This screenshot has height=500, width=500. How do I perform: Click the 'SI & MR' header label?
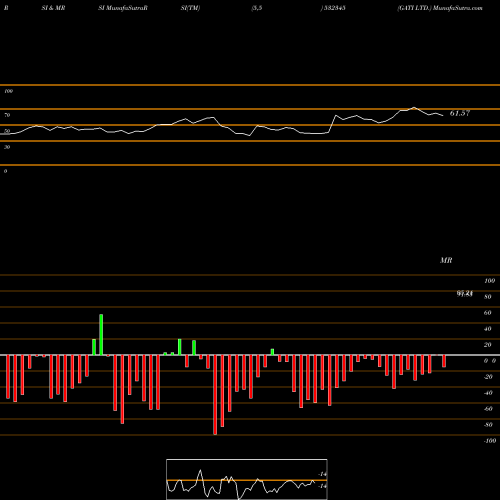(x=53, y=8)
